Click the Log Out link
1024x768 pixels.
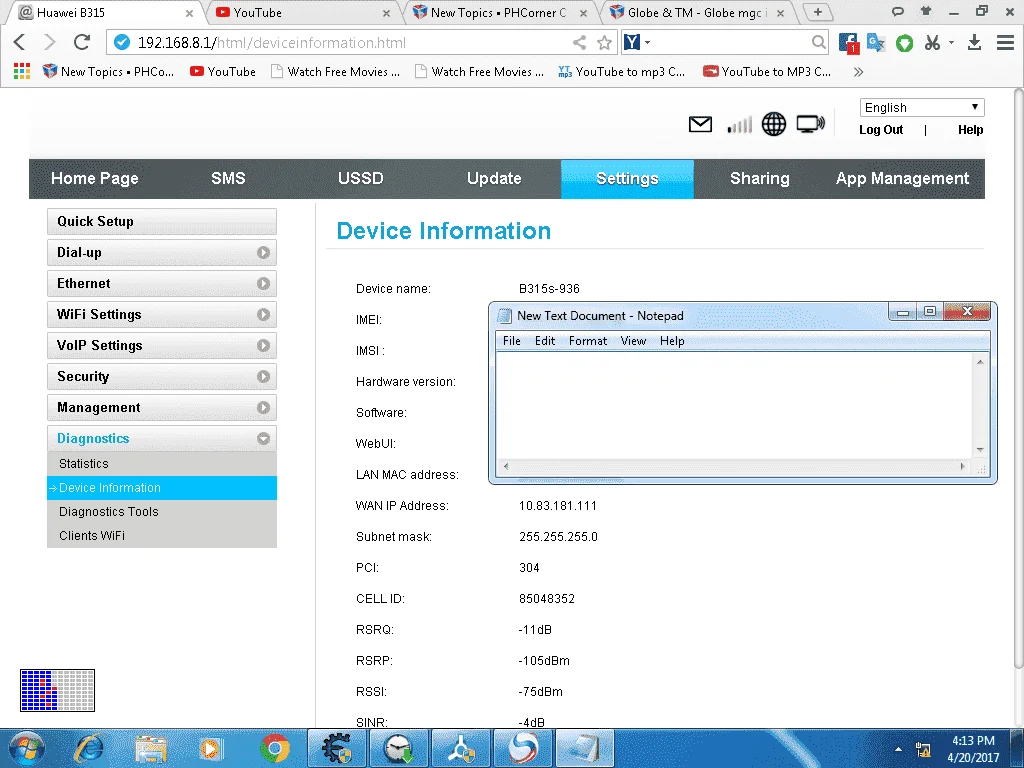881,130
